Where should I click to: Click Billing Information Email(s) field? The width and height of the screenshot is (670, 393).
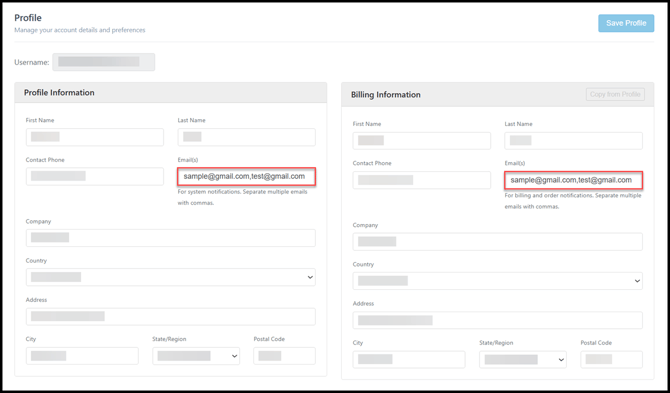pyautogui.click(x=573, y=180)
